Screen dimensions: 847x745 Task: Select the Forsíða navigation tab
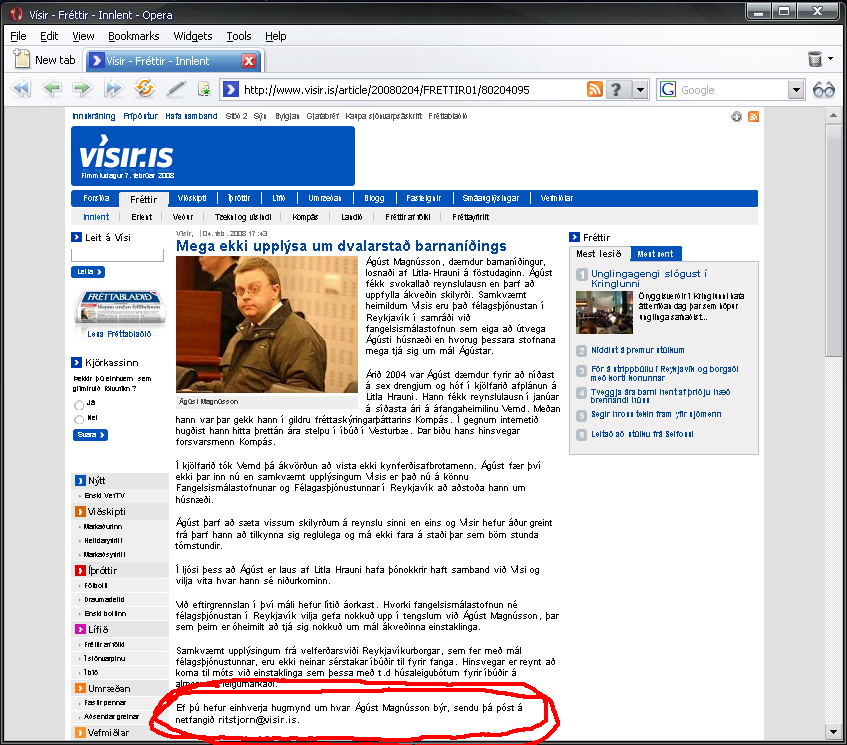[x=96, y=198]
